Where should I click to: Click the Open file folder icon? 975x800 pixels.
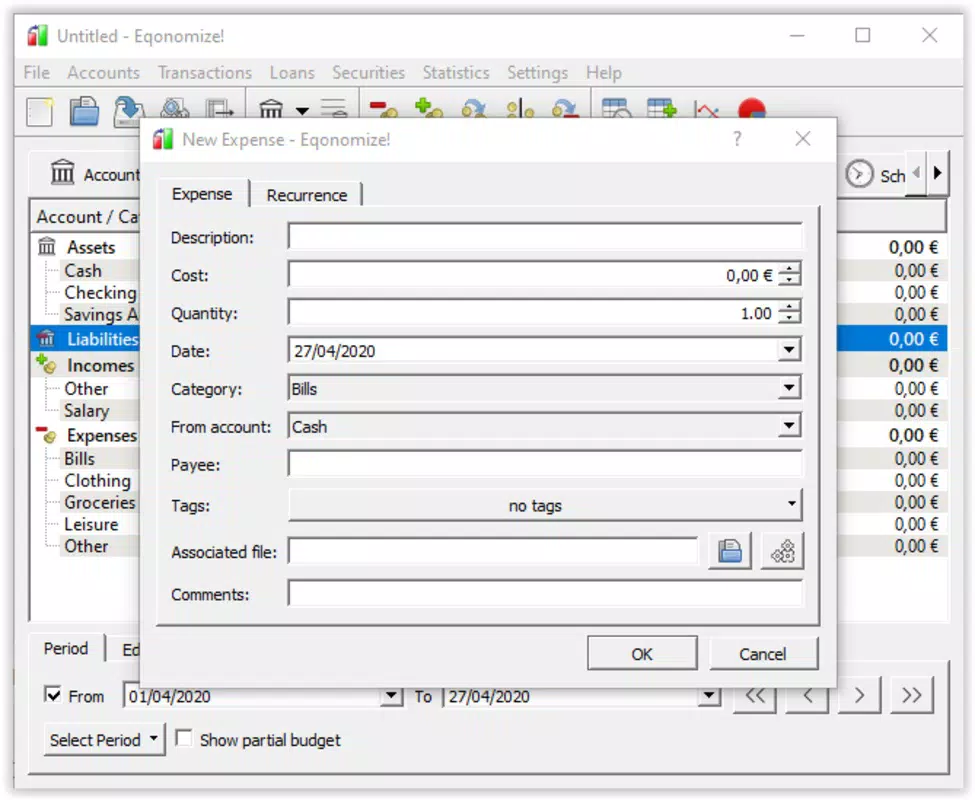[85, 112]
